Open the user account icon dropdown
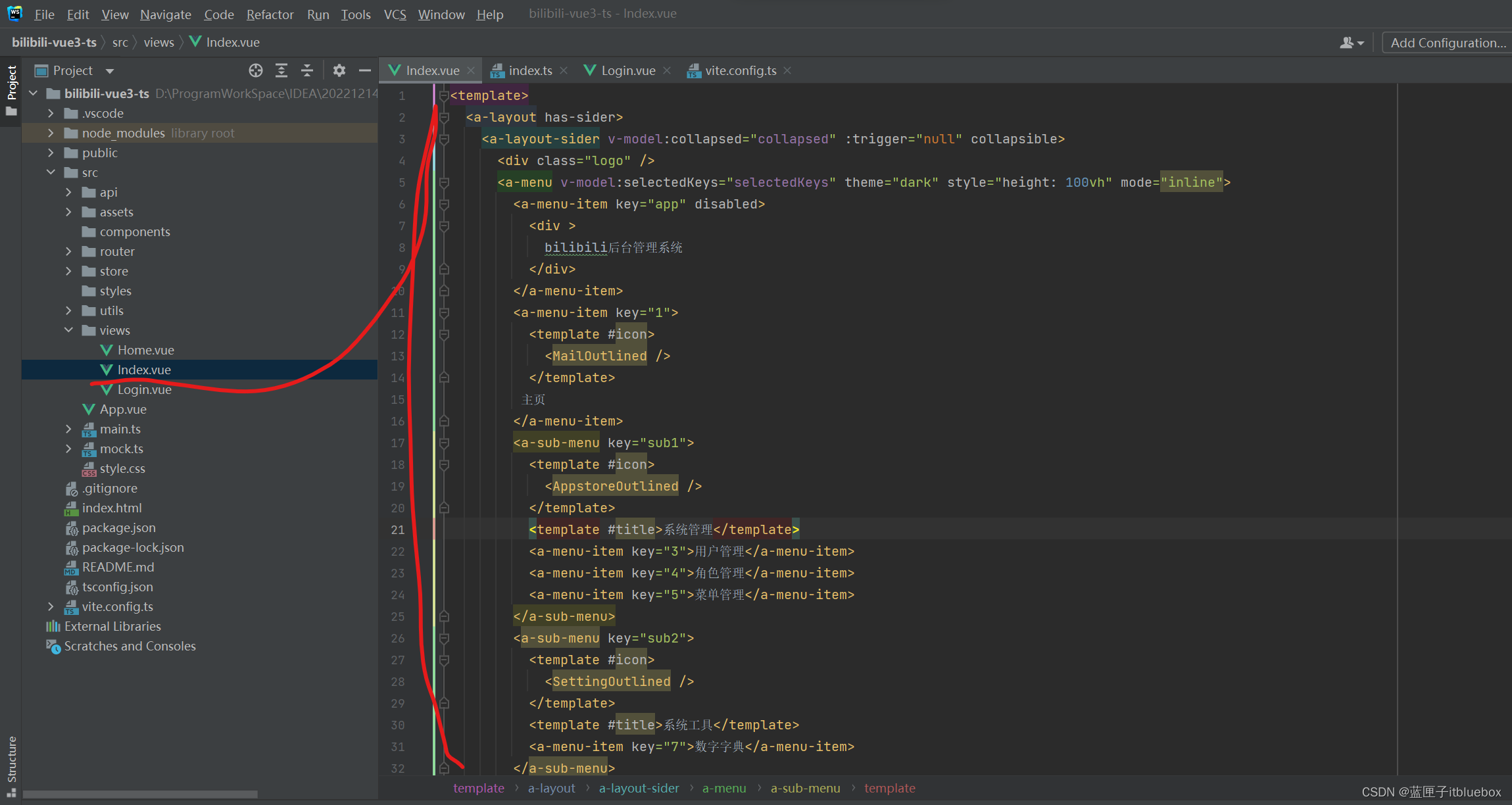Viewport: 1512px width, 805px height. coord(1352,43)
